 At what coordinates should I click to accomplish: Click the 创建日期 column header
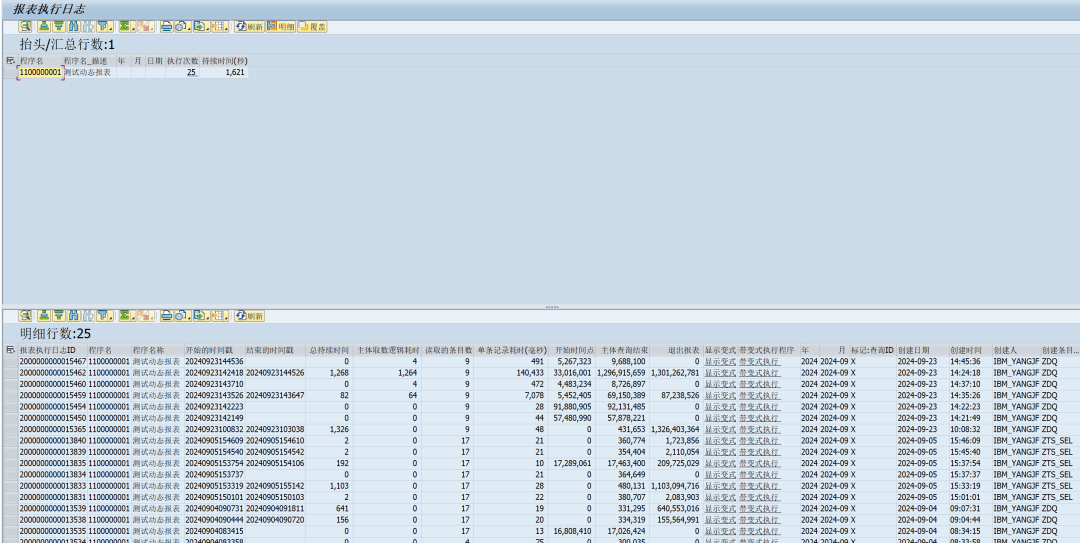pyautogui.click(x=922, y=350)
